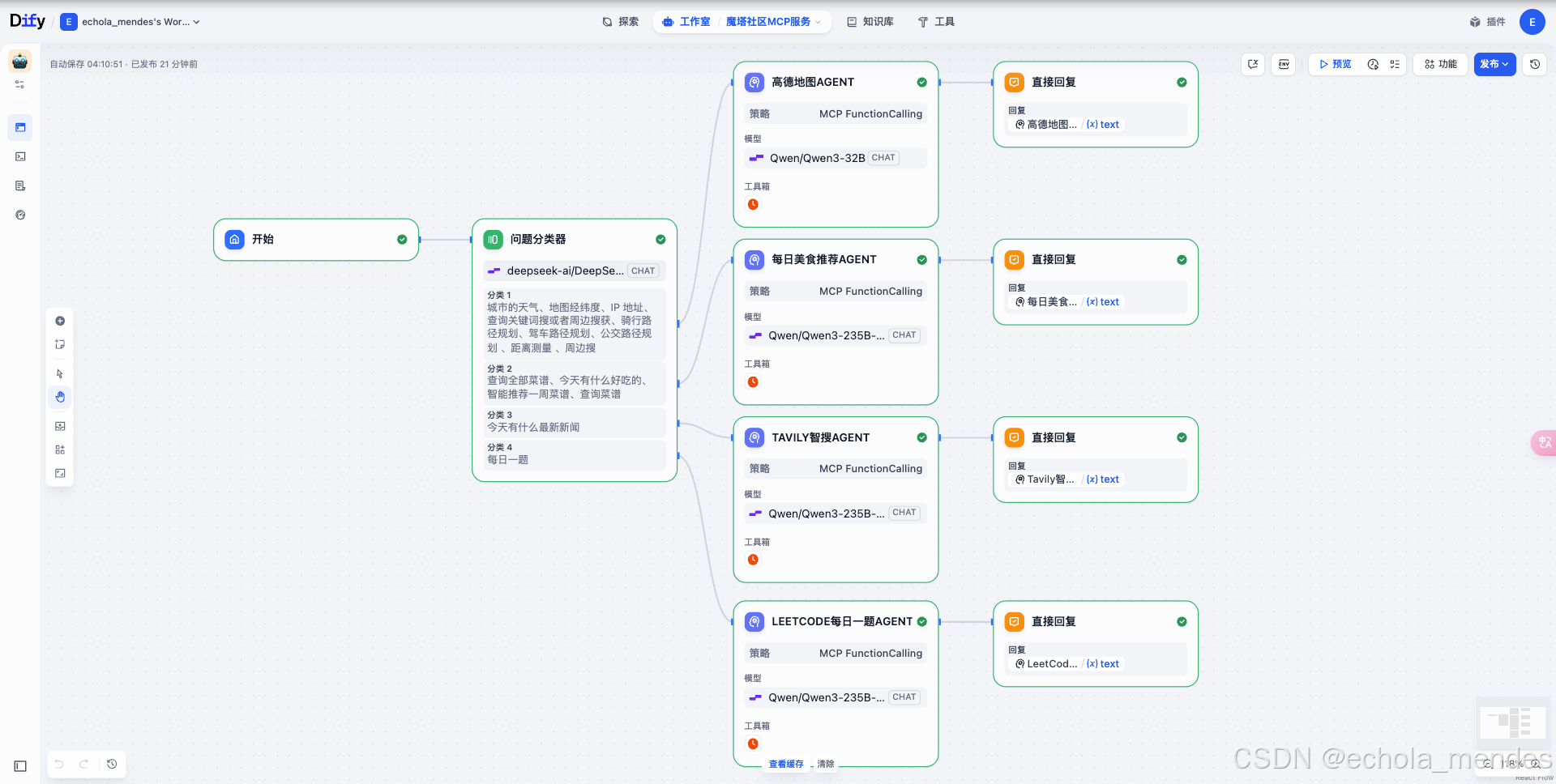Select the 开始 start node
The image size is (1556, 784).
point(316,240)
